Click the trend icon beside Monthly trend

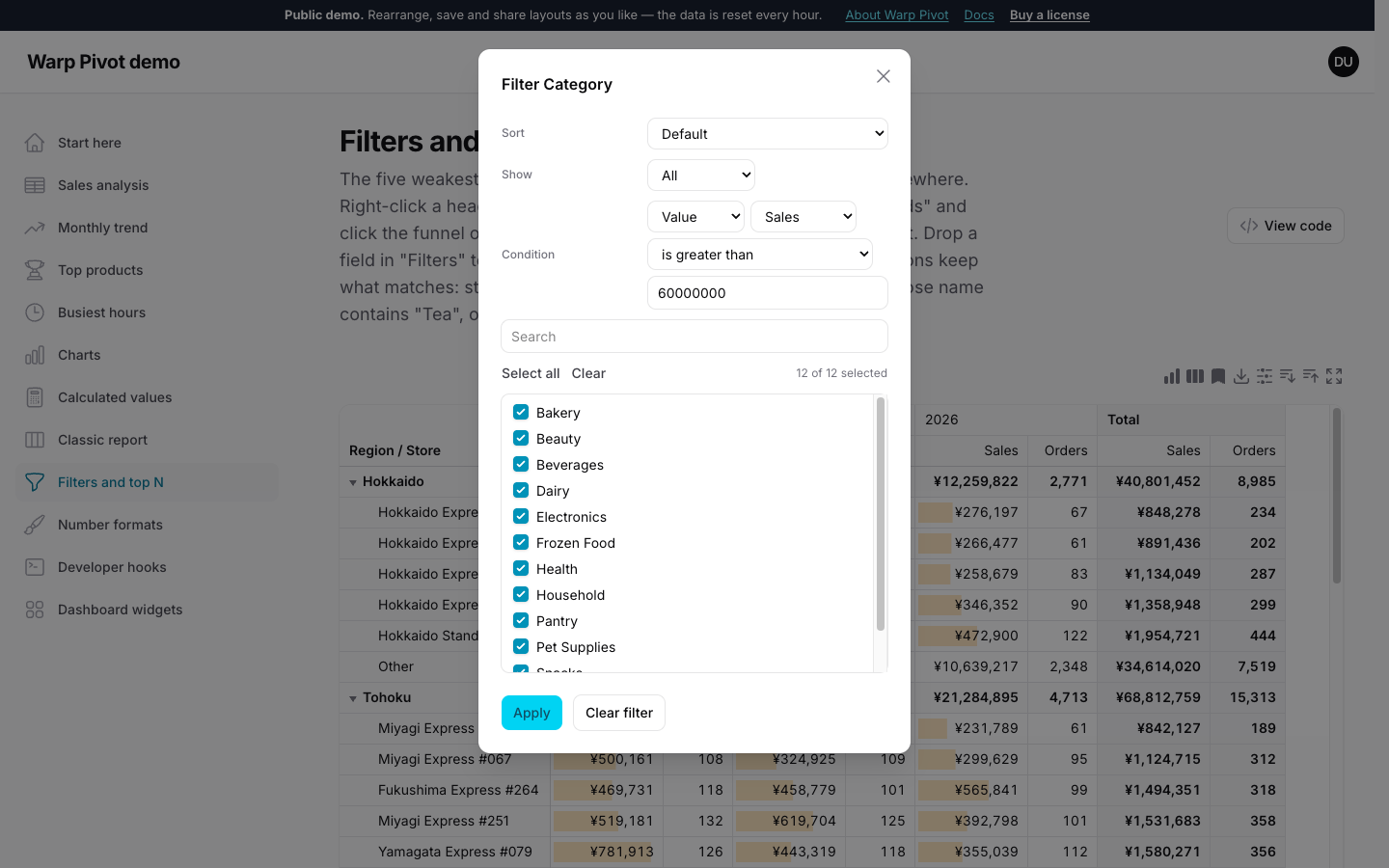tap(35, 228)
